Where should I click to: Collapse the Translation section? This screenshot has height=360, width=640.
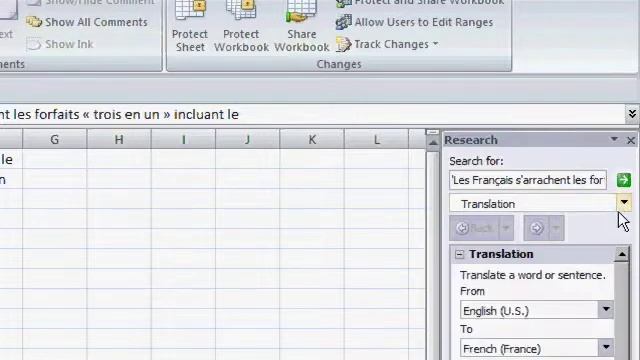pos(460,254)
